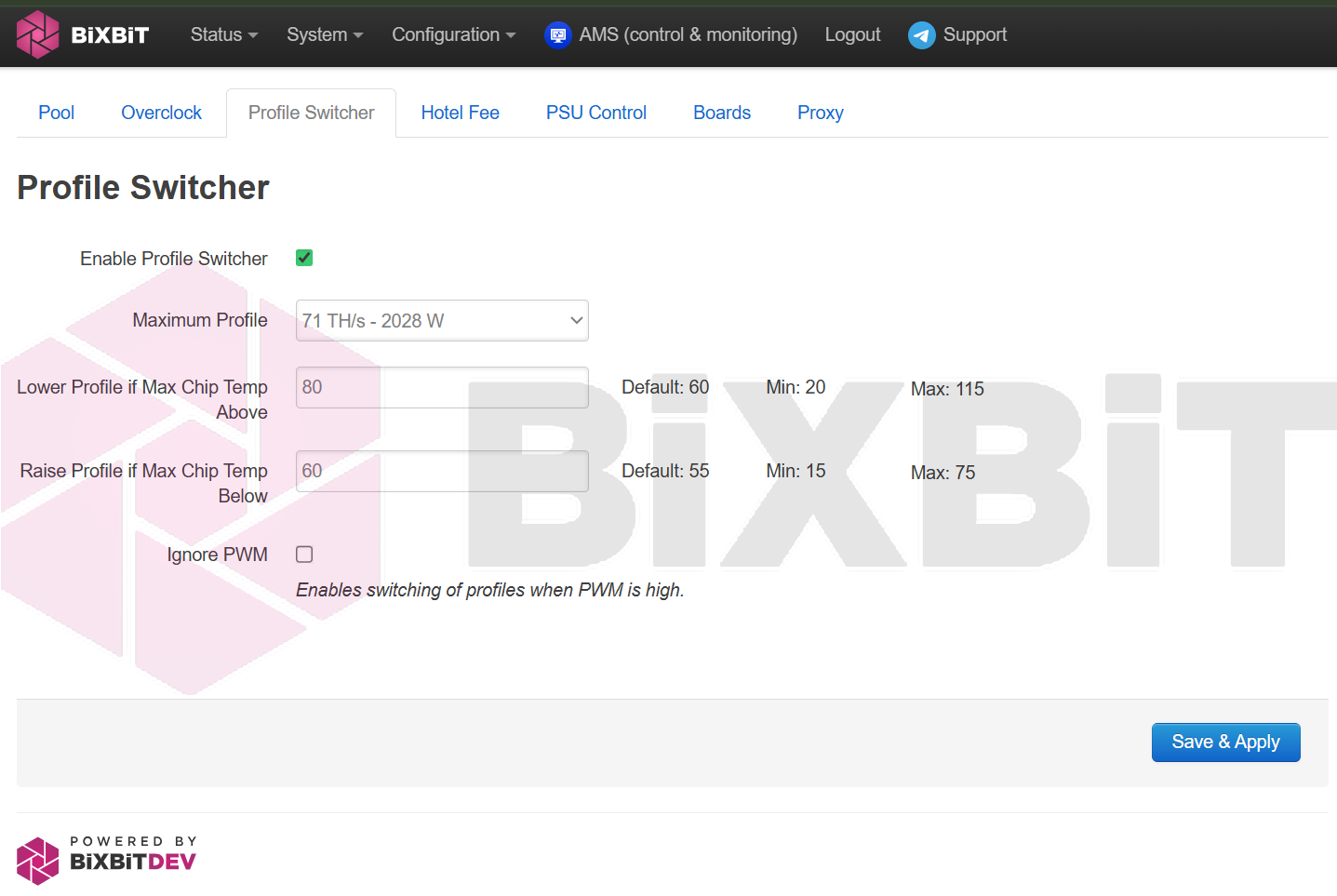Open the PSU Control tab
This screenshot has height=896, width=1337.
click(x=596, y=113)
